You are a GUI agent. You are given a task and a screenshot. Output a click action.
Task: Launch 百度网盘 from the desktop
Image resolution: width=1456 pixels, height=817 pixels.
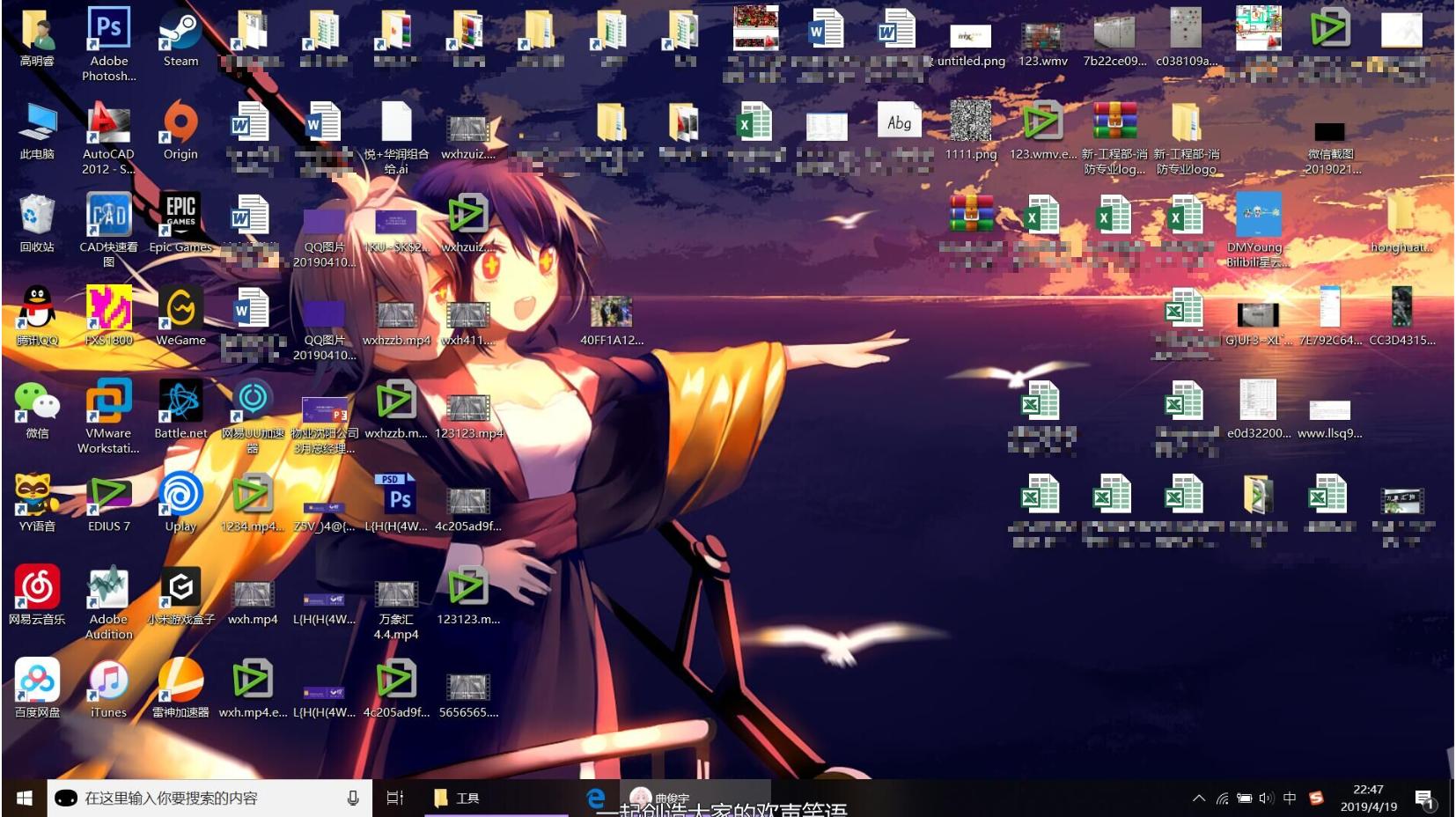point(37,688)
